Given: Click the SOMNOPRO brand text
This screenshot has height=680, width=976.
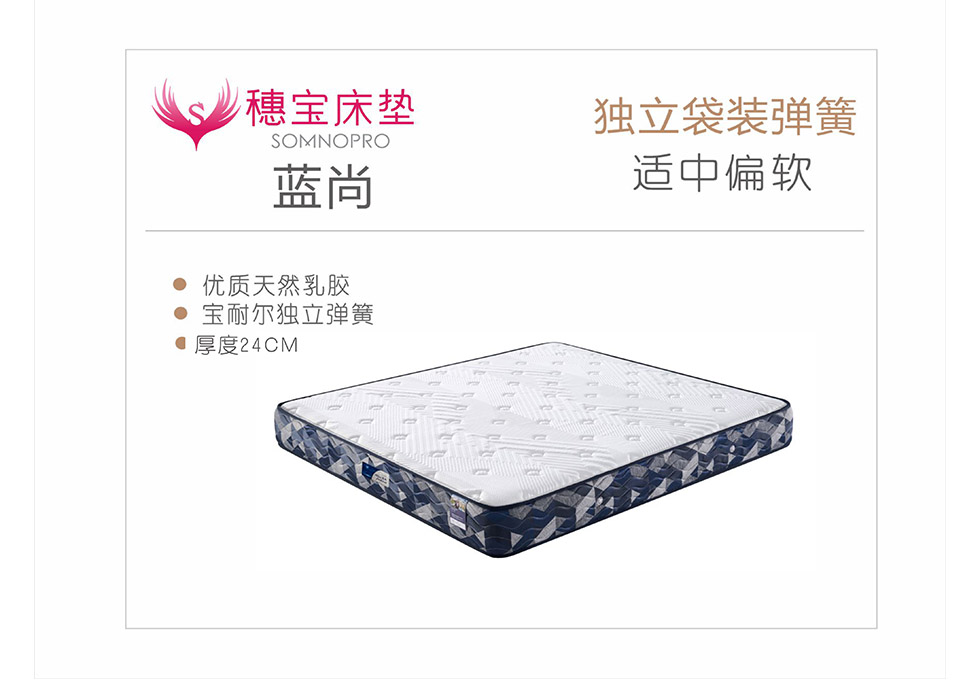Looking at the screenshot, I should 331,141.
